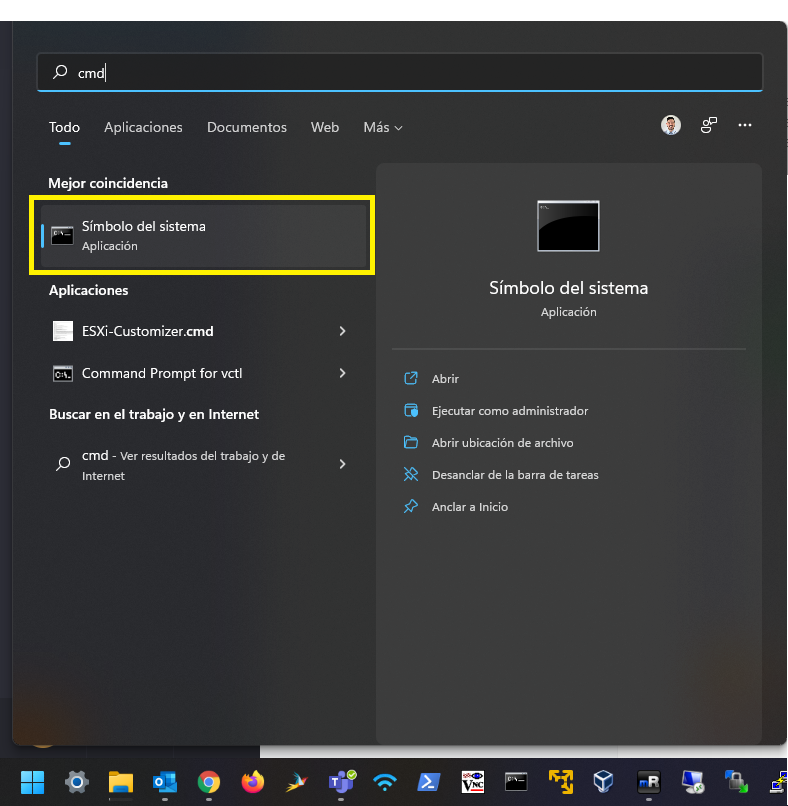788x806 pixels.
Task: Open the Wi-Fi app icon in the taskbar
Action: tap(384, 782)
